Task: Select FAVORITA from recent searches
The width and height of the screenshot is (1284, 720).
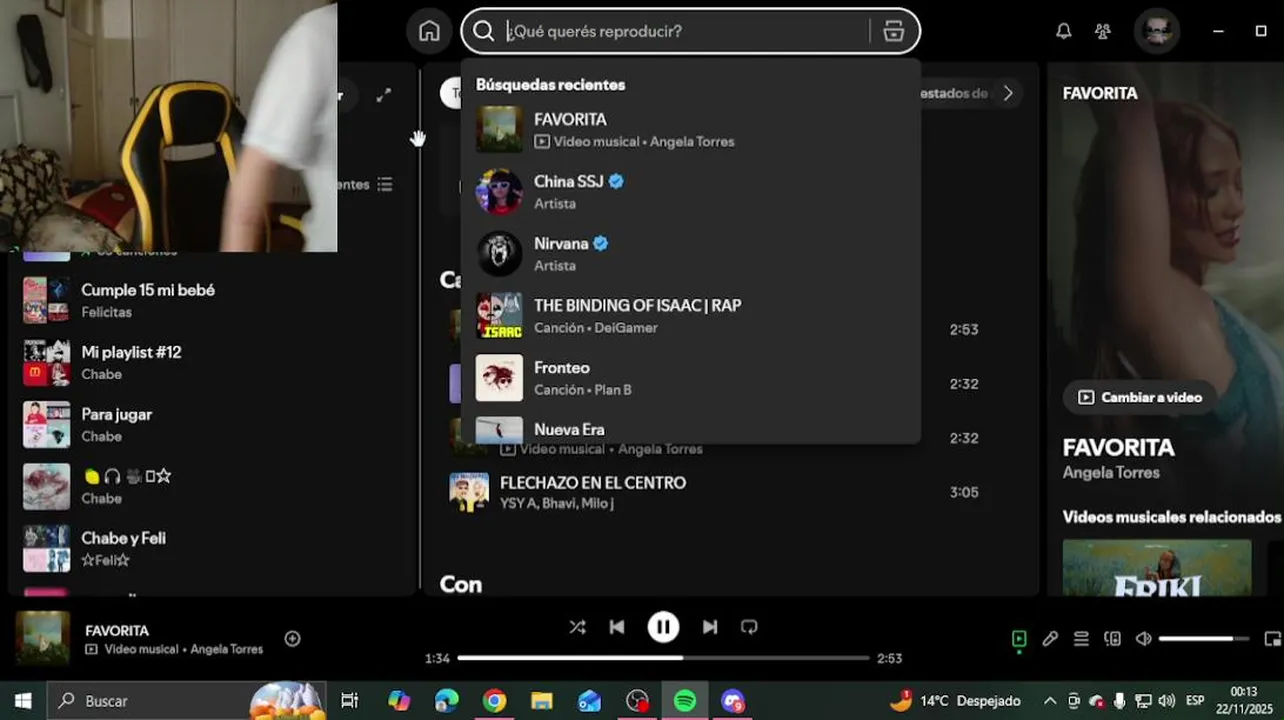Action: coord(690,129)
